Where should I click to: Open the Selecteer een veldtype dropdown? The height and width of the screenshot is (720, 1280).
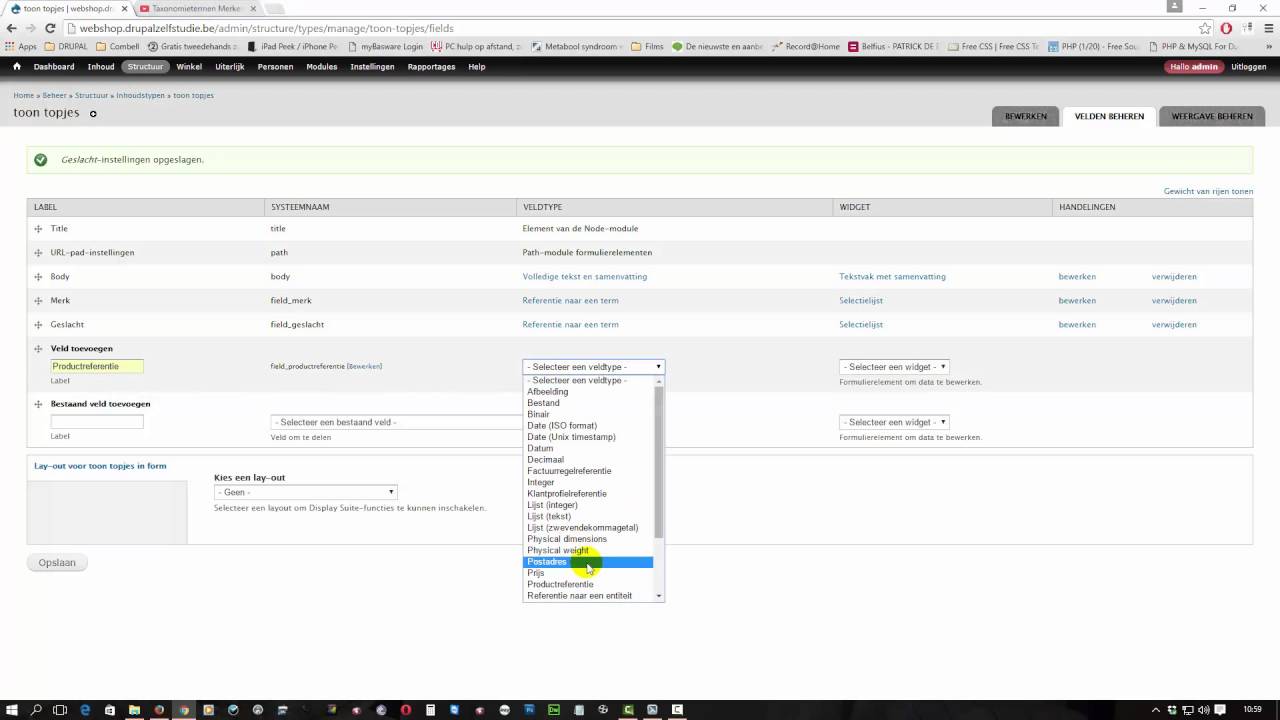tap(593, 367)
